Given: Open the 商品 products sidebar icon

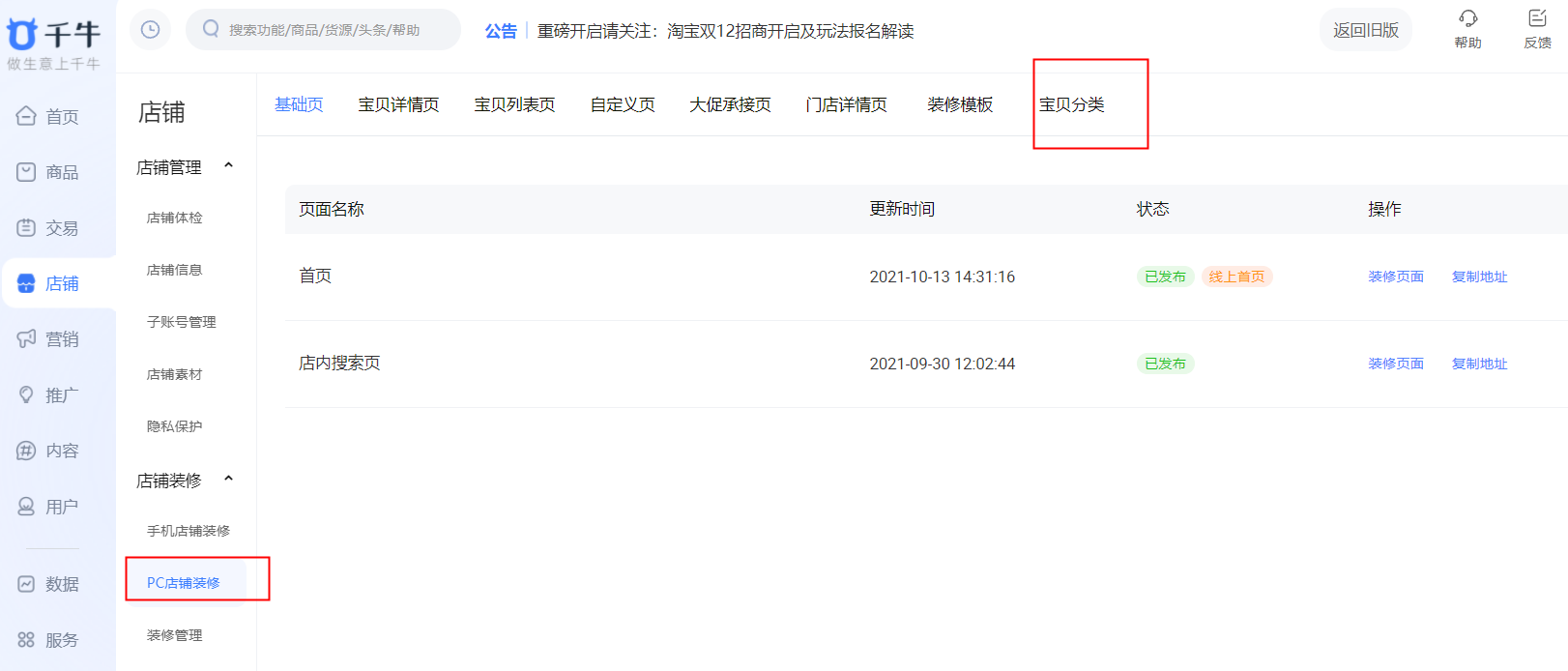Looking at the screenshot, I should click(26, 172).
